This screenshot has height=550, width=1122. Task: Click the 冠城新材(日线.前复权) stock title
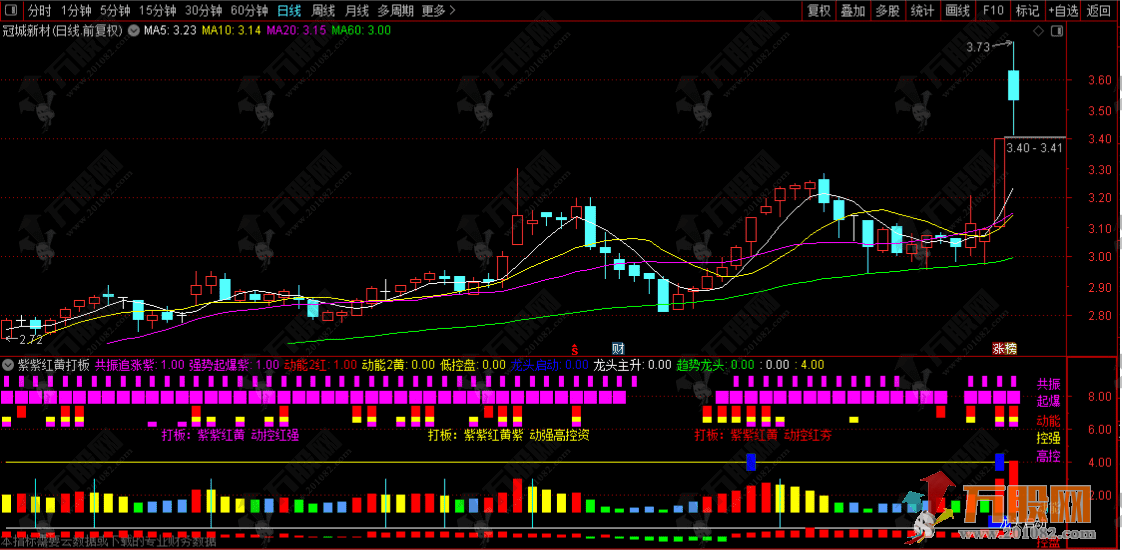62,31
